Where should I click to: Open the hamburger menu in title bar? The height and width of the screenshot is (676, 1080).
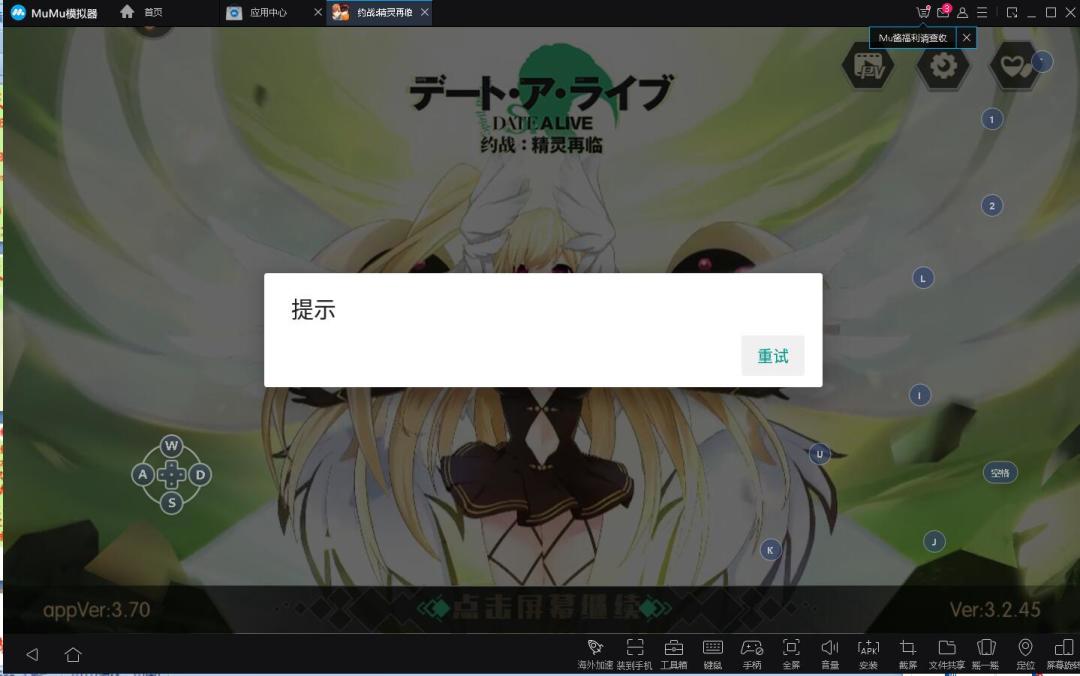(982, 12)
